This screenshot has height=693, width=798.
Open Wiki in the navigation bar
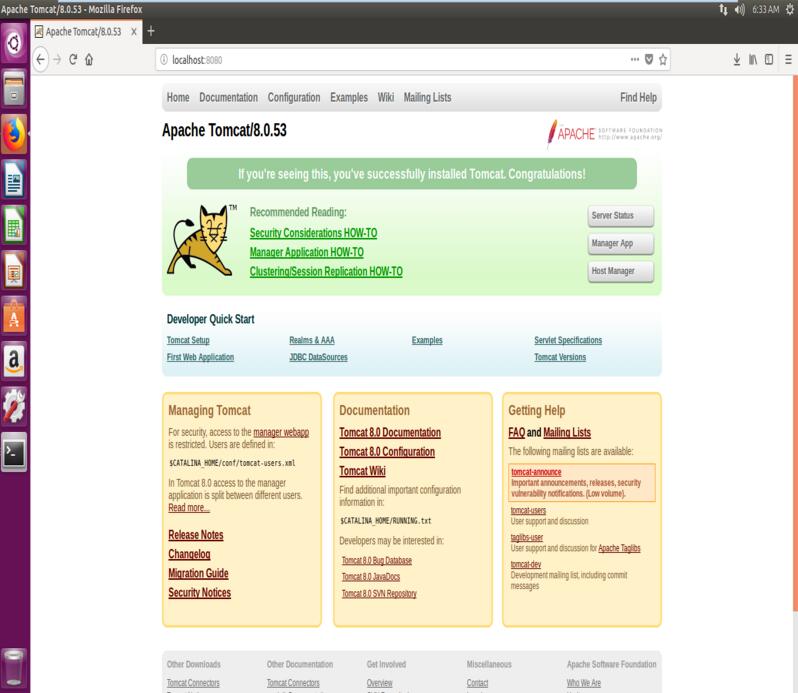[386, 97]
